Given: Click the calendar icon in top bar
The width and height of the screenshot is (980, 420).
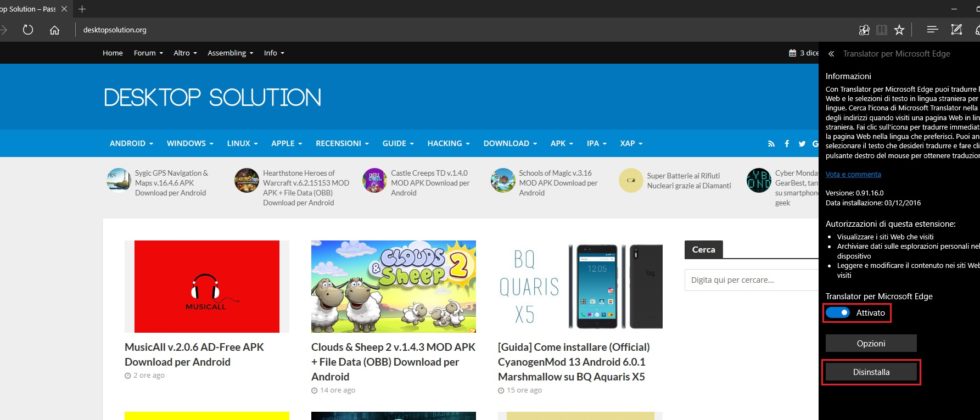Looking at the screenshot, I should point(792,53).
